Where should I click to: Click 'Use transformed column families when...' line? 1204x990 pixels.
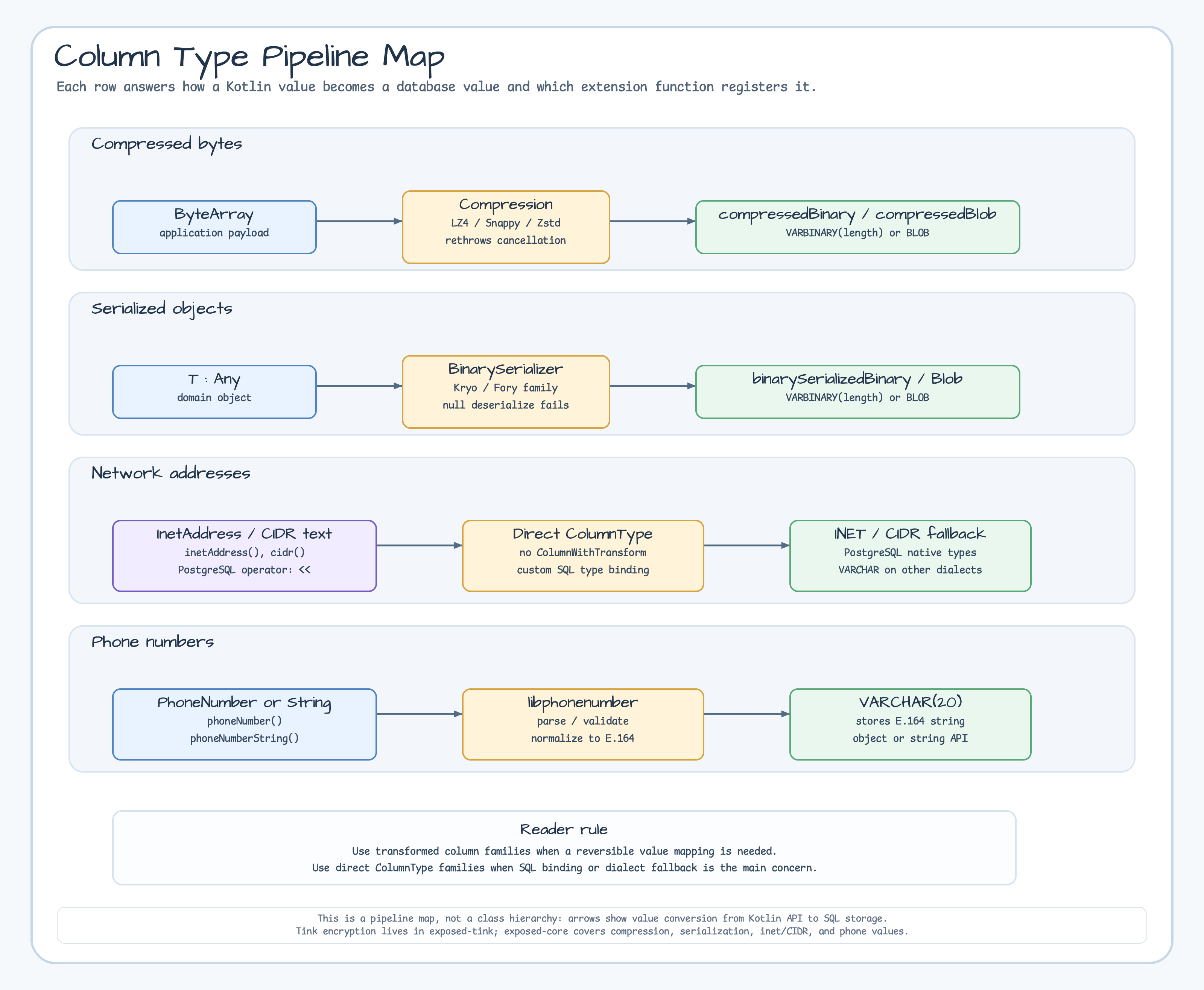tap(564, 851)
